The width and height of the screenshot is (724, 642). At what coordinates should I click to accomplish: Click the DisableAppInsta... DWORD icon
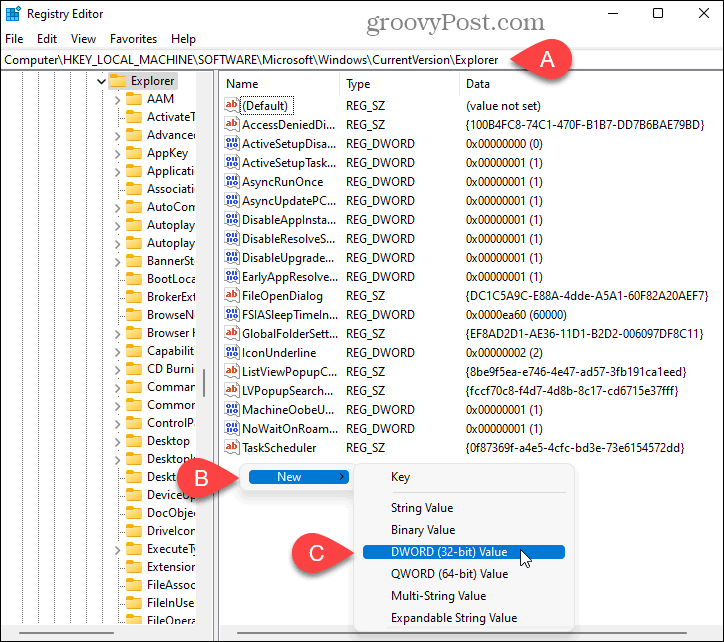coord(232,219)
